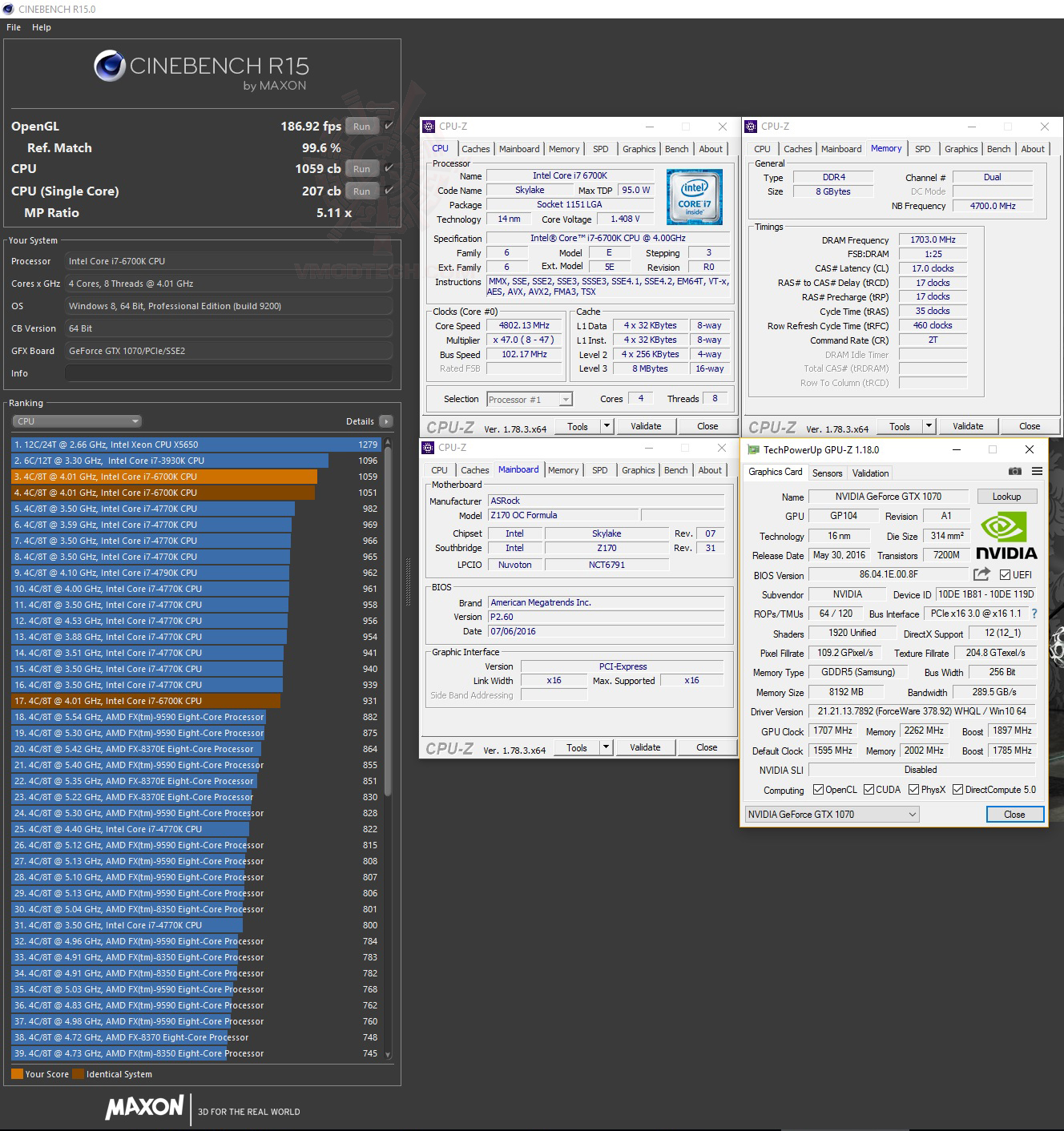Open Graphics tab in the CPU-Z Memory window
This screenshot has height=1131, width=1064.
click(961, 149)
